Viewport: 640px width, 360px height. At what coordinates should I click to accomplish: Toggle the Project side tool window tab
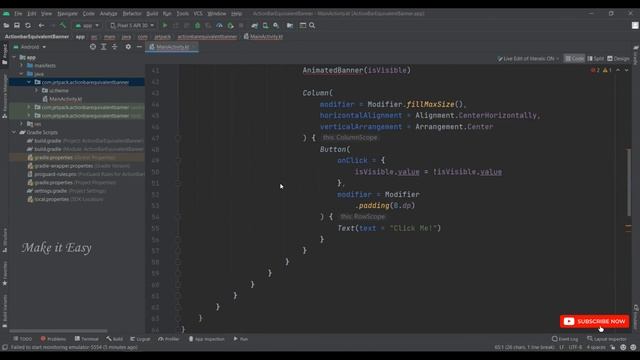[x=4, y=54]
